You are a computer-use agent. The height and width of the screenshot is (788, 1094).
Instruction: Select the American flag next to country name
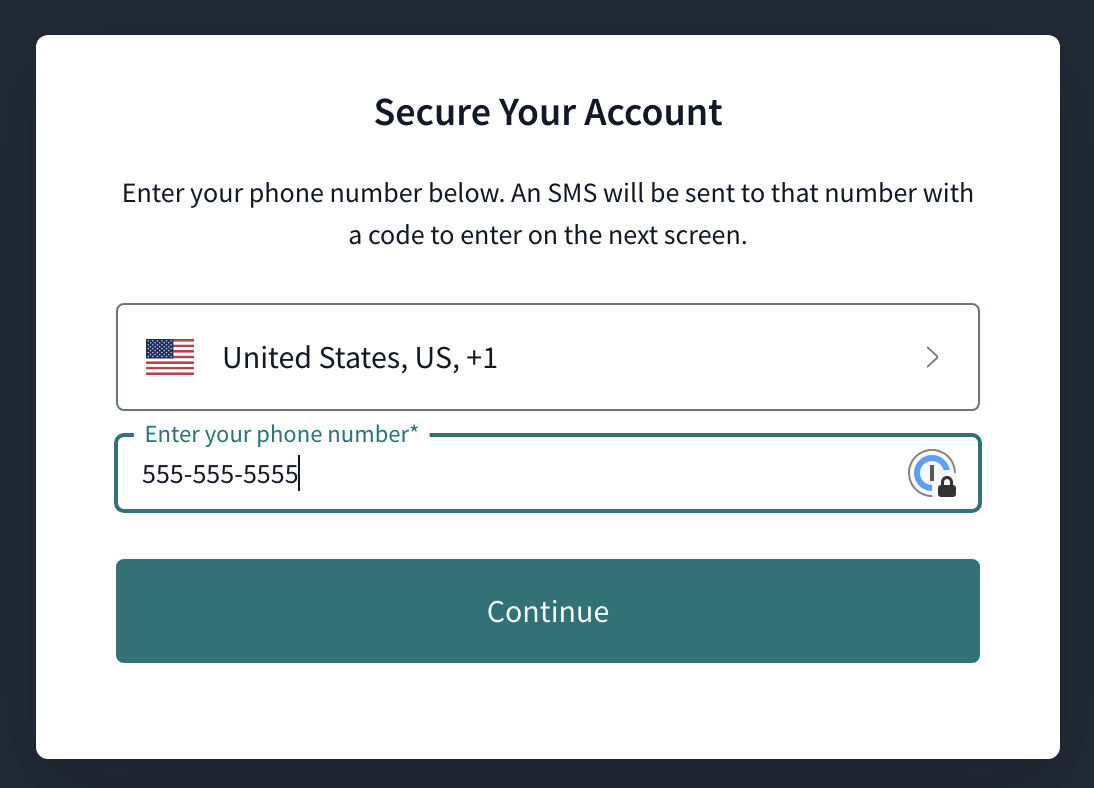(x=169, y=357)
